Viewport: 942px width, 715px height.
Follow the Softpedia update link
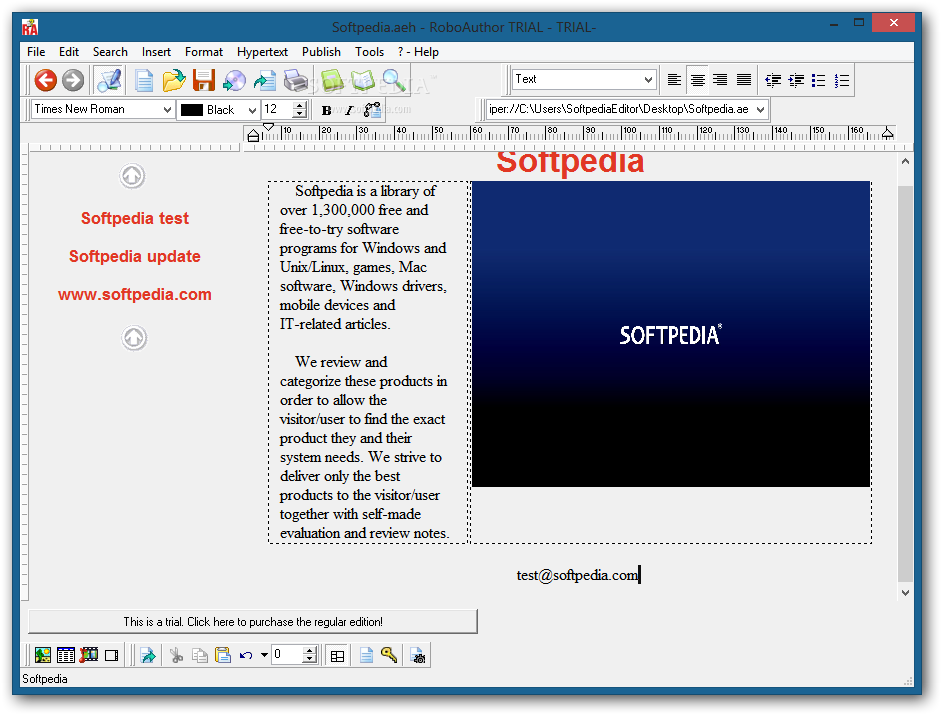[x=135, y=257]
